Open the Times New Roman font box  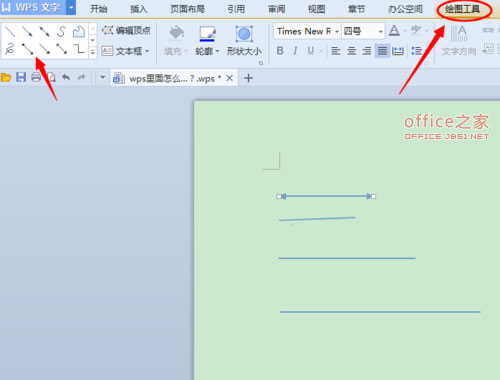point(307,31)
